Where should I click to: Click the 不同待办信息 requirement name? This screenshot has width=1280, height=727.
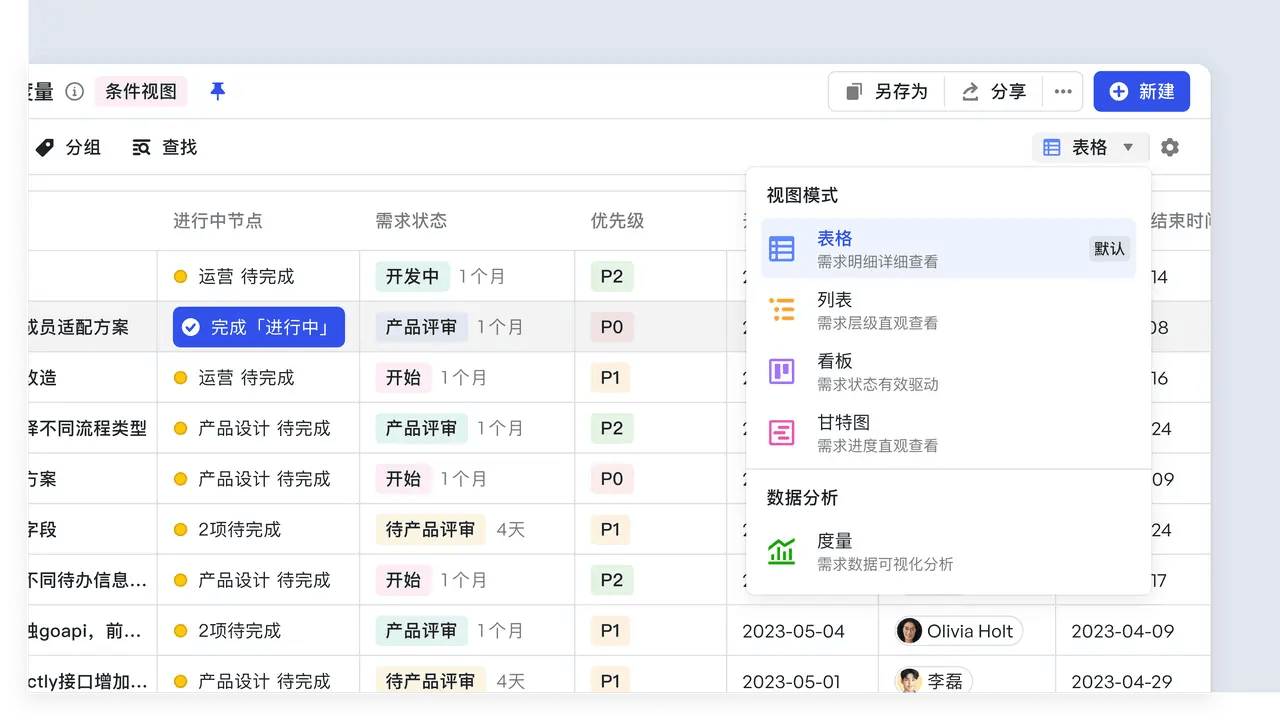tap(88, 580)
